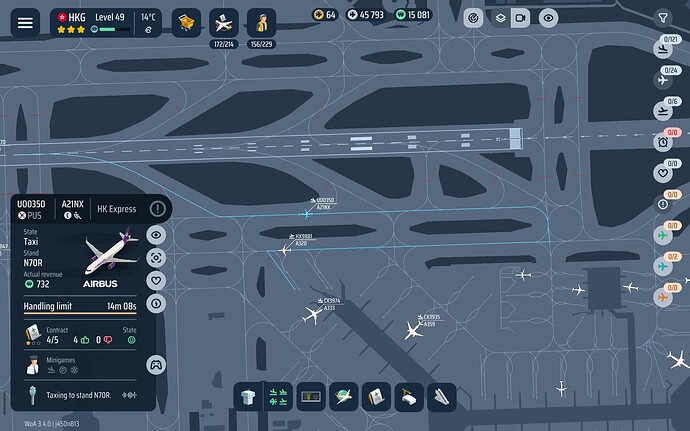
Task: Toggle the map layers button
Action: pos(498,18)
